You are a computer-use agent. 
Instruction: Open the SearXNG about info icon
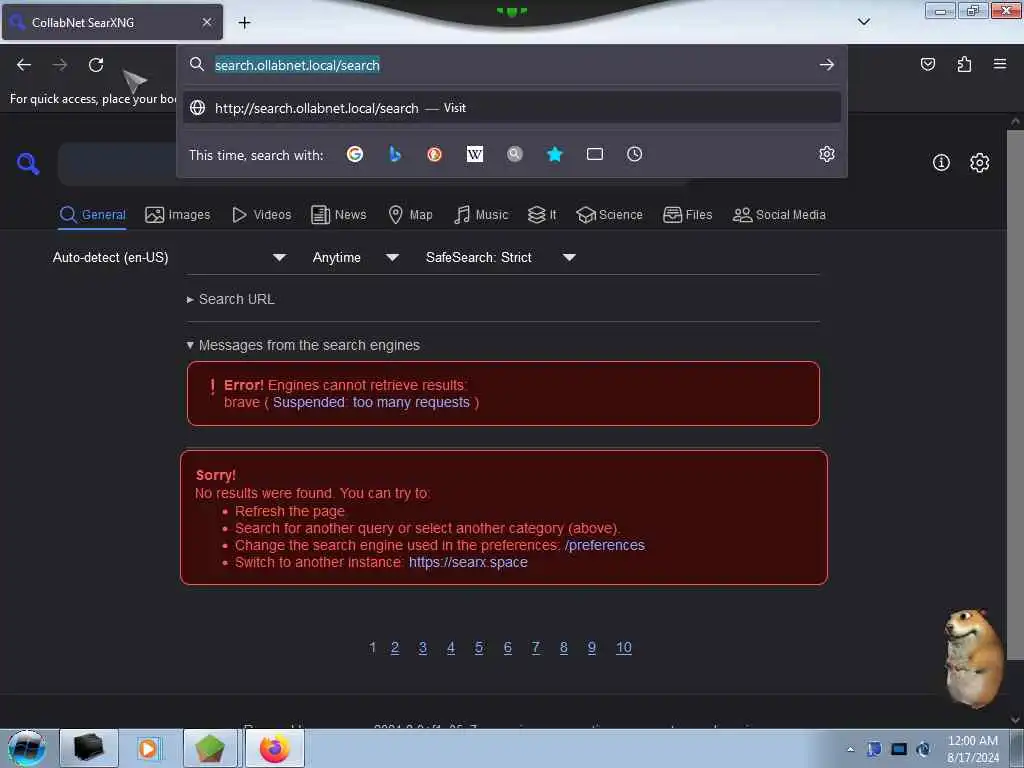941,163
